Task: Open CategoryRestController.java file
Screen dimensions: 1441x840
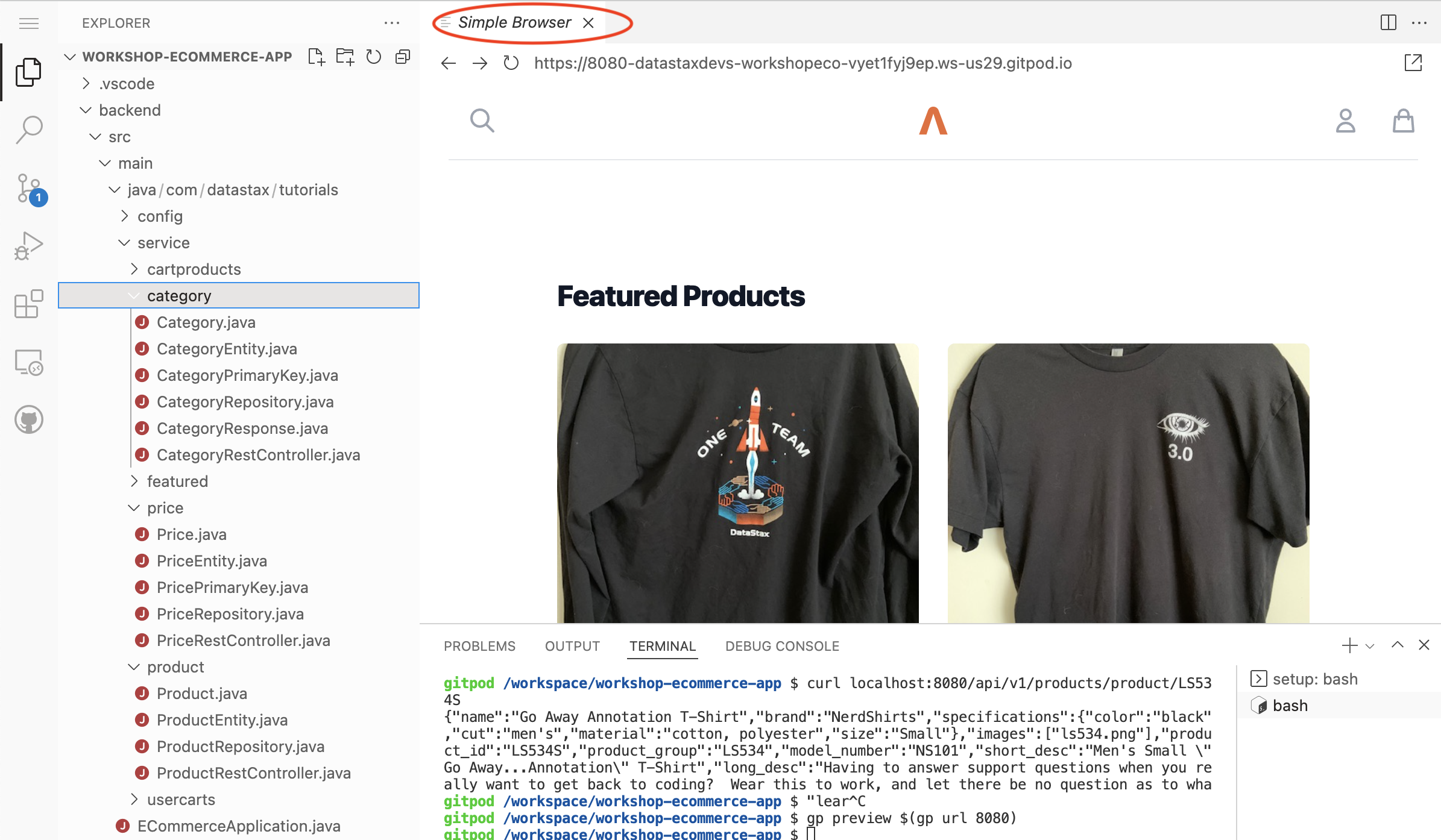Action: coord(258,455)
